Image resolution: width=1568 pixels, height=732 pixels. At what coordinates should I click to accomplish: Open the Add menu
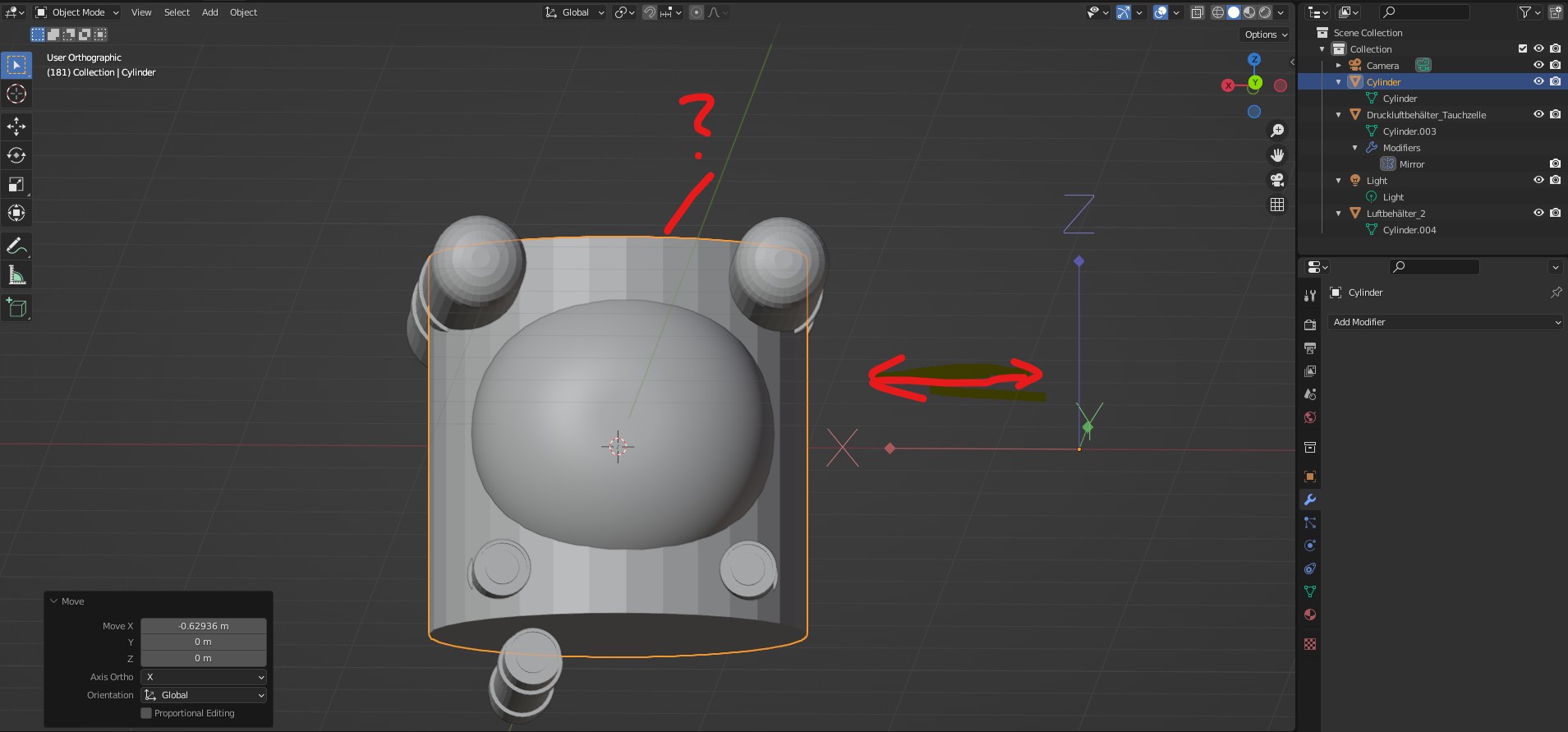tap(210, 12)
